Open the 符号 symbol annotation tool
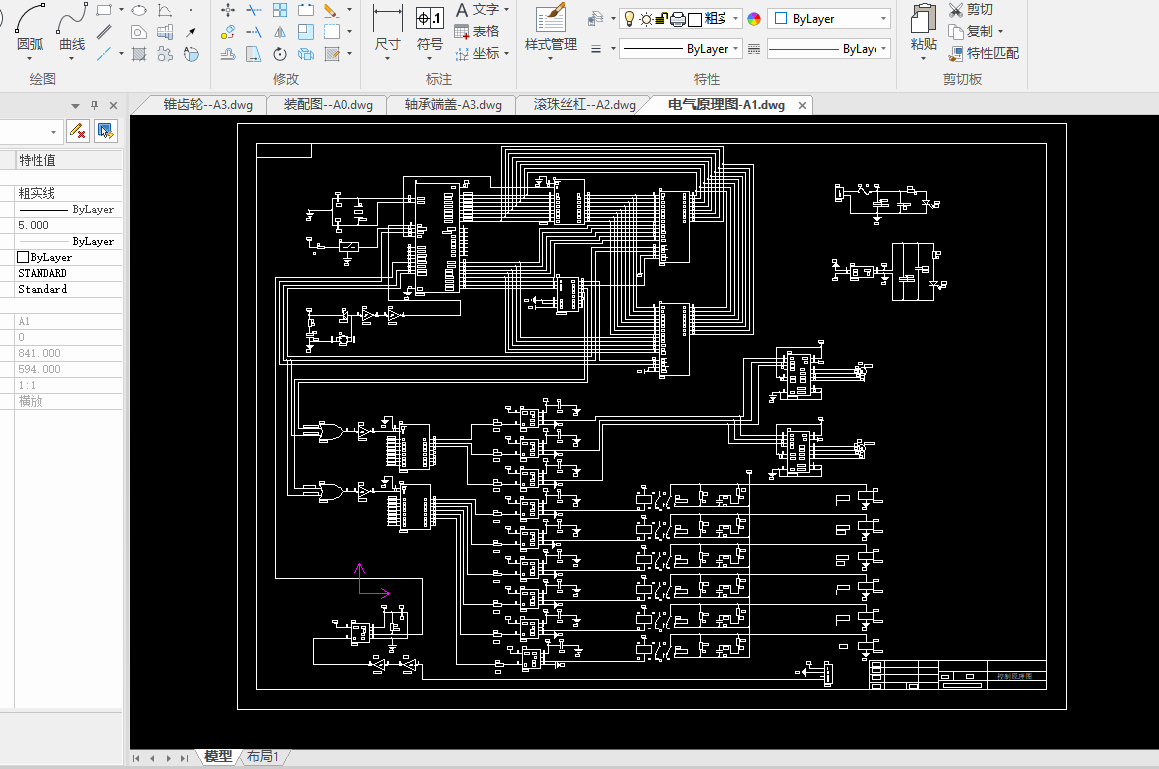 [x=429, y=30]
